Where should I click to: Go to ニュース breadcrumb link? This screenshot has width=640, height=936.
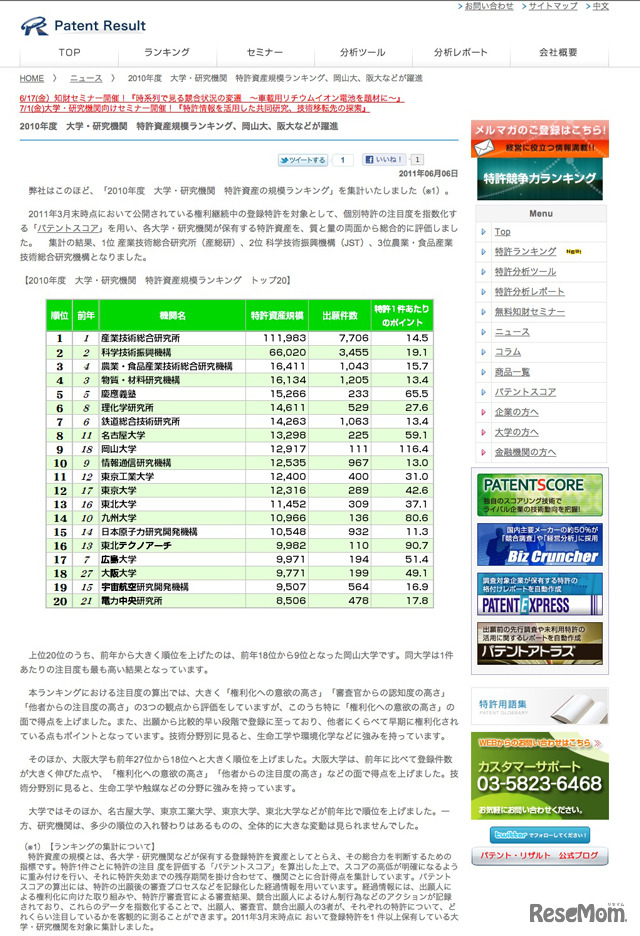pyautogui.click(x=86, y=78)
